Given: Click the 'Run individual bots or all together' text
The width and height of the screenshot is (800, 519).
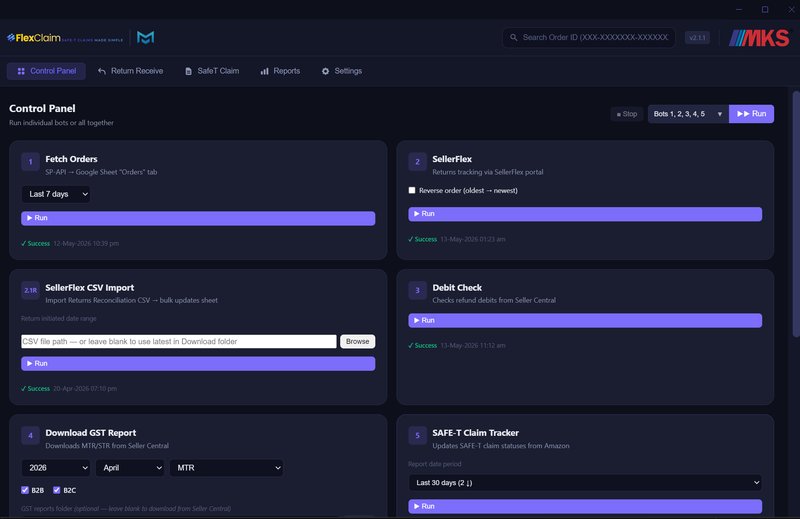Looking at the screenshot, I should tap(61, 123).
